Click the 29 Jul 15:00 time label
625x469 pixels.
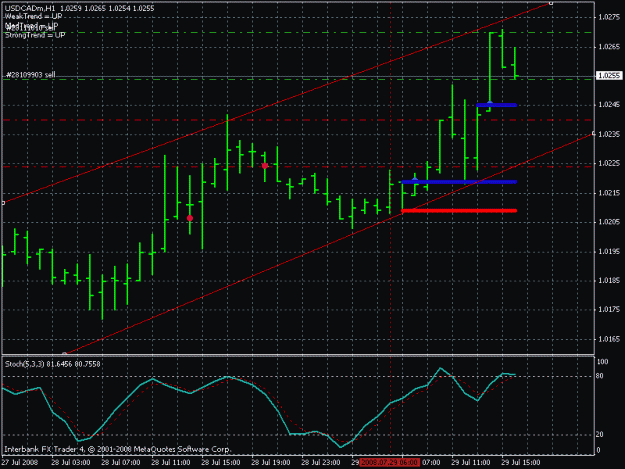(521, 462)
